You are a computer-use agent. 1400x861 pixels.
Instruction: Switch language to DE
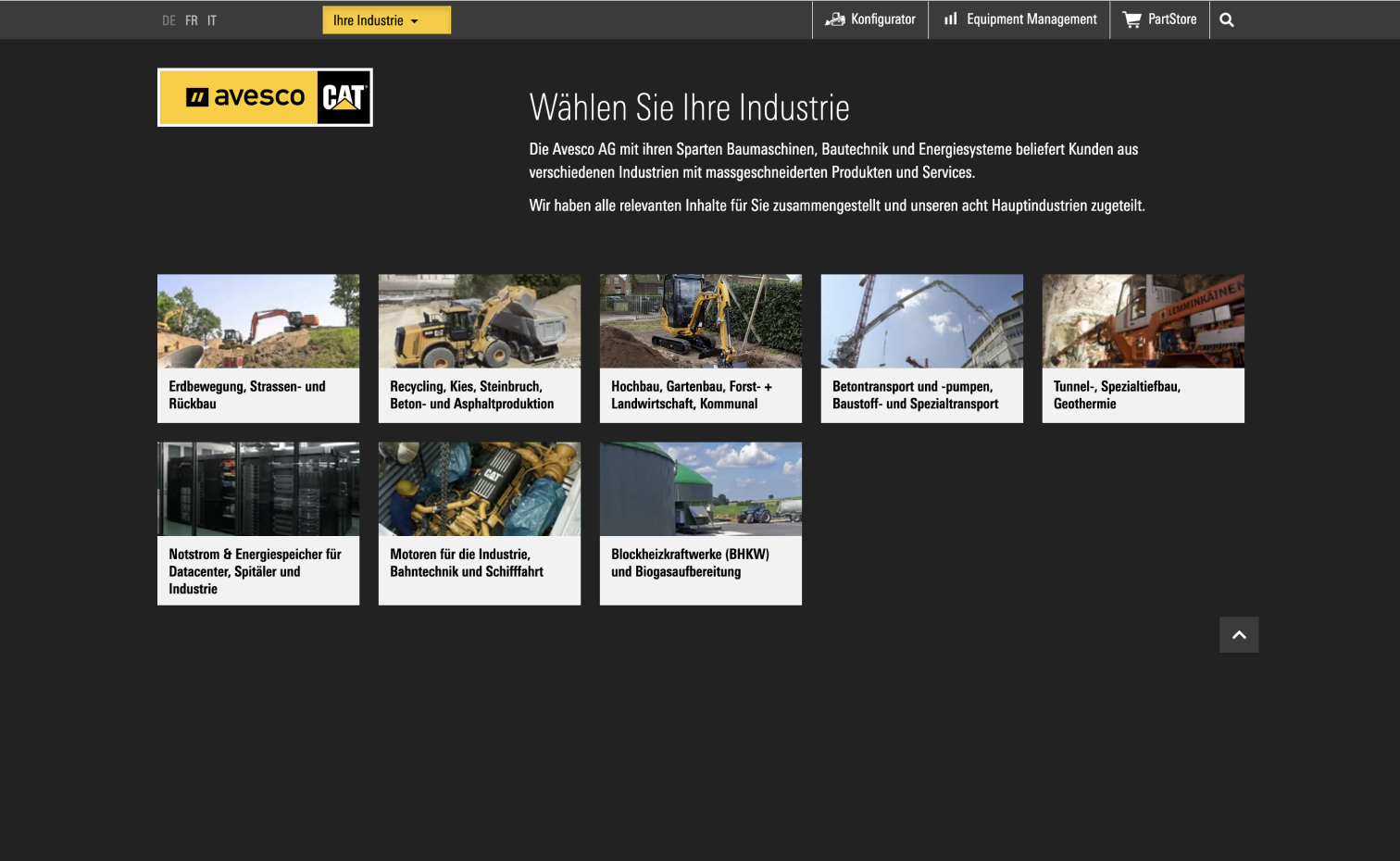point(169,20)
